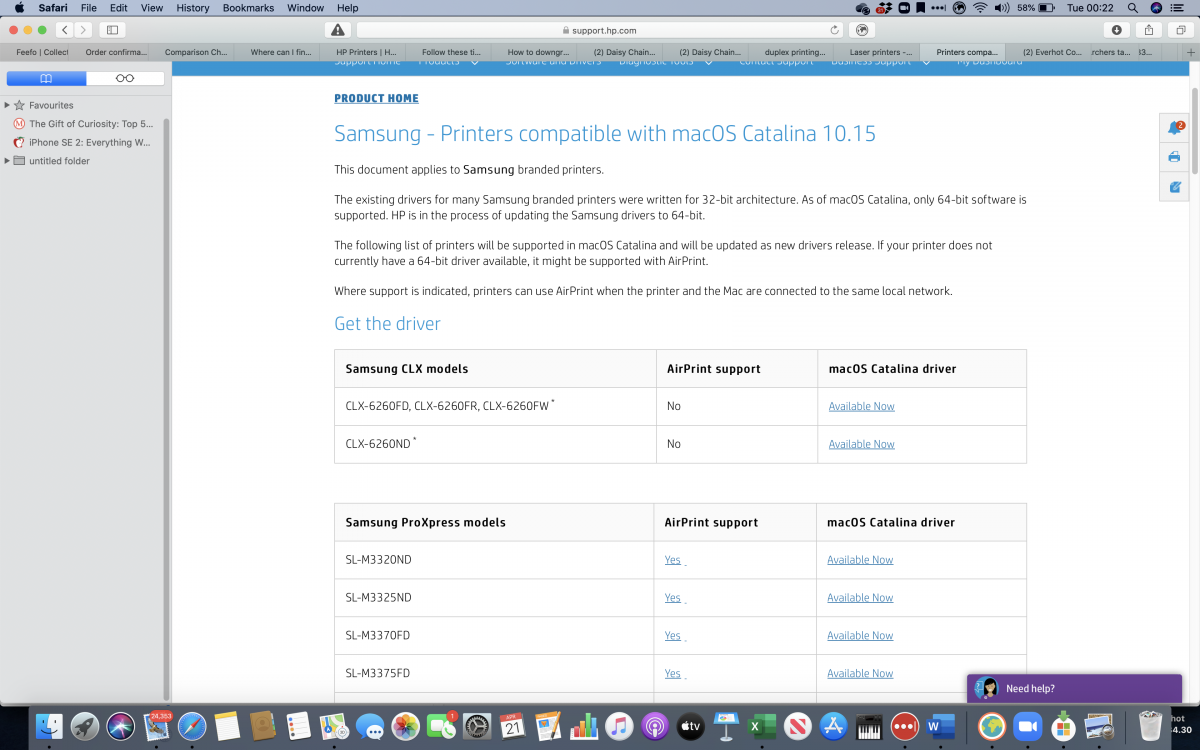This screenshot has width=1200, height=750.
Task: Expand the untitled folder triangle
Action: (7, 161)
